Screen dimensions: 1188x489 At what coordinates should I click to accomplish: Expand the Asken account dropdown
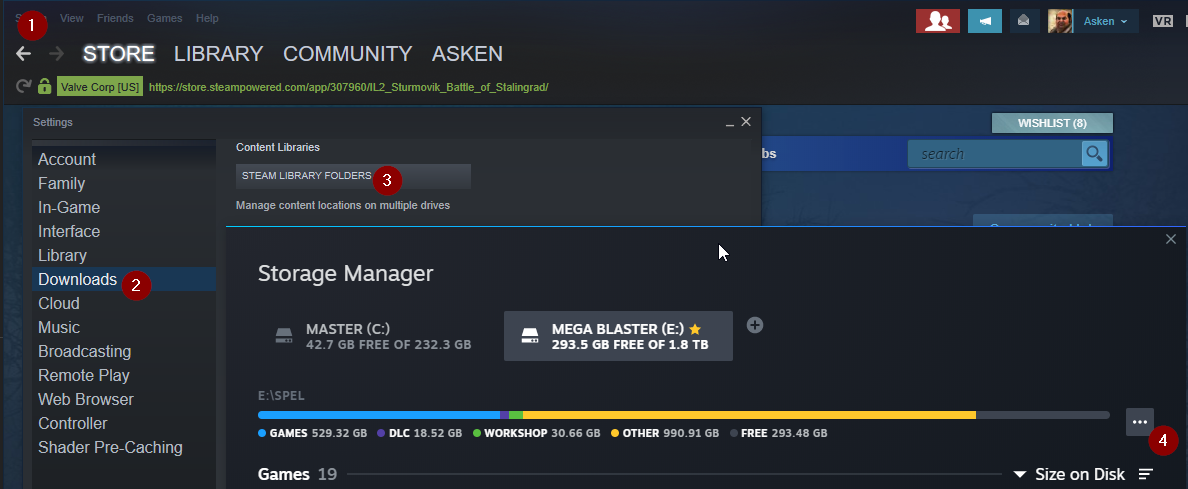tap(1106, 21)
